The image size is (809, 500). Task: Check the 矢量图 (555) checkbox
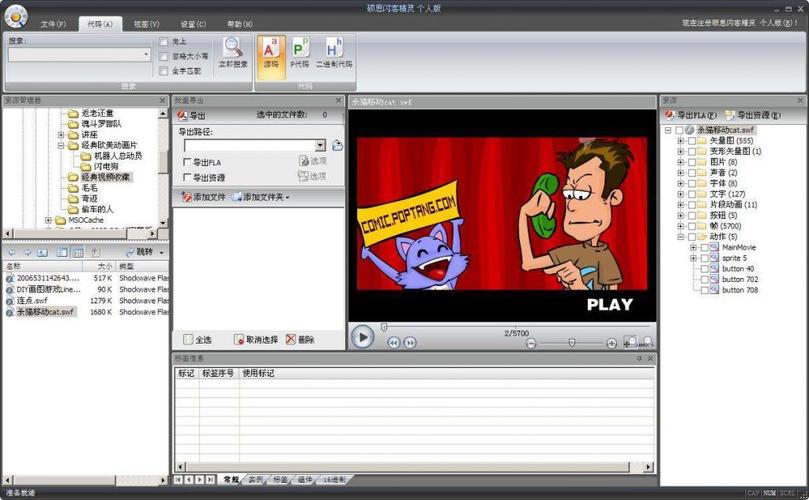click(692, 141)
